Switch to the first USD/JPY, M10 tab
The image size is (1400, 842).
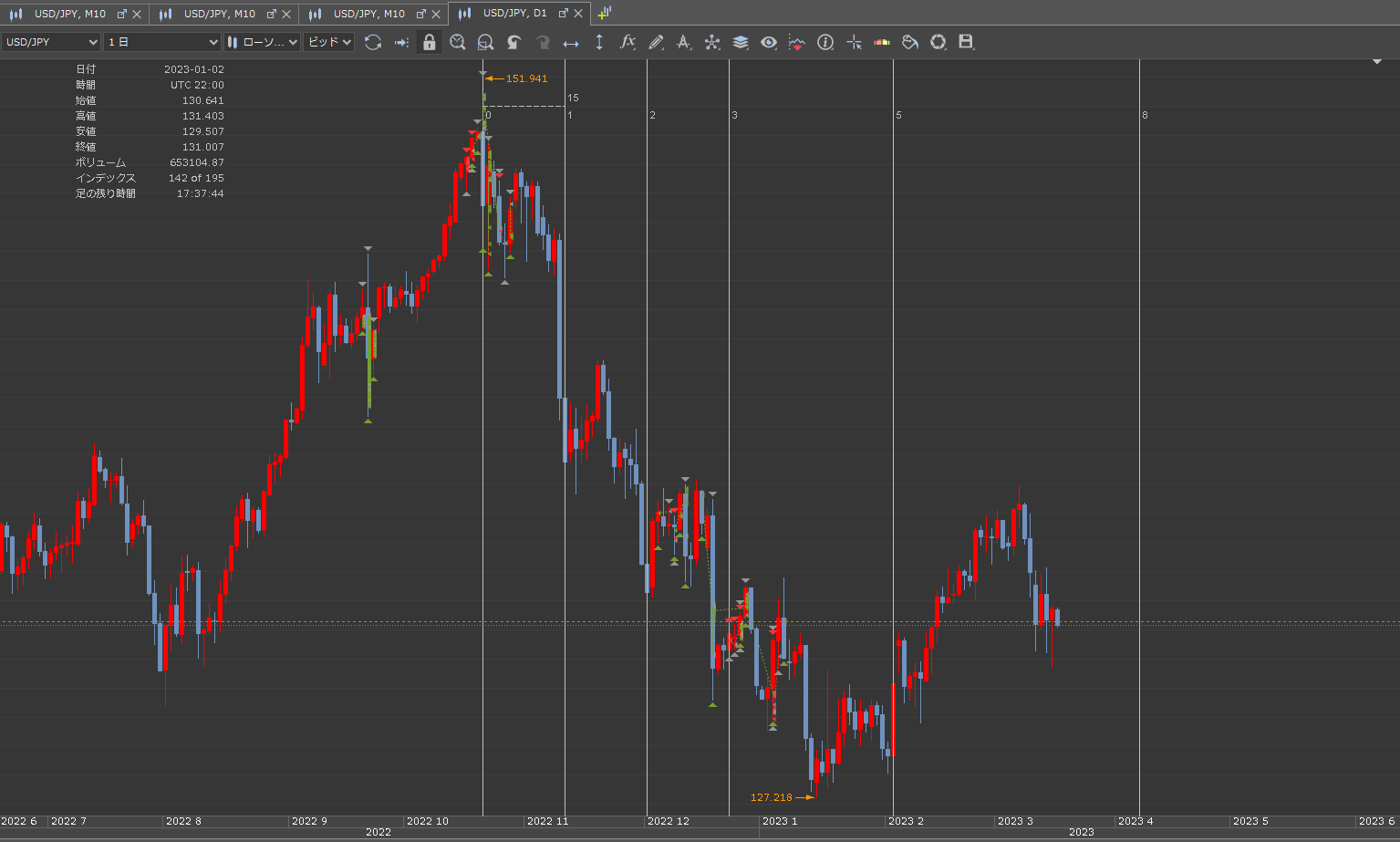point(69,14)
